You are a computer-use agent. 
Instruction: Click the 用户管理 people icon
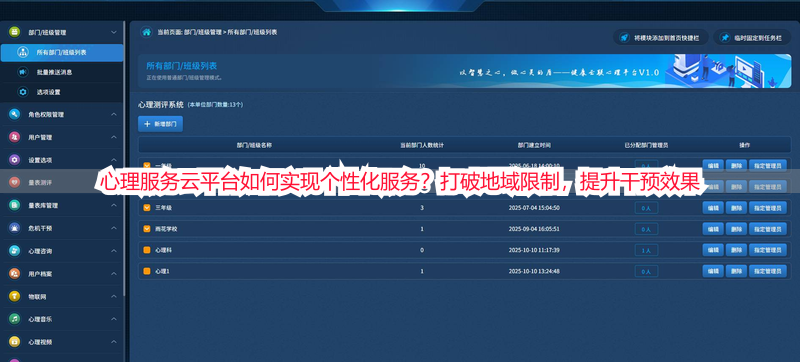click(14, 137)
